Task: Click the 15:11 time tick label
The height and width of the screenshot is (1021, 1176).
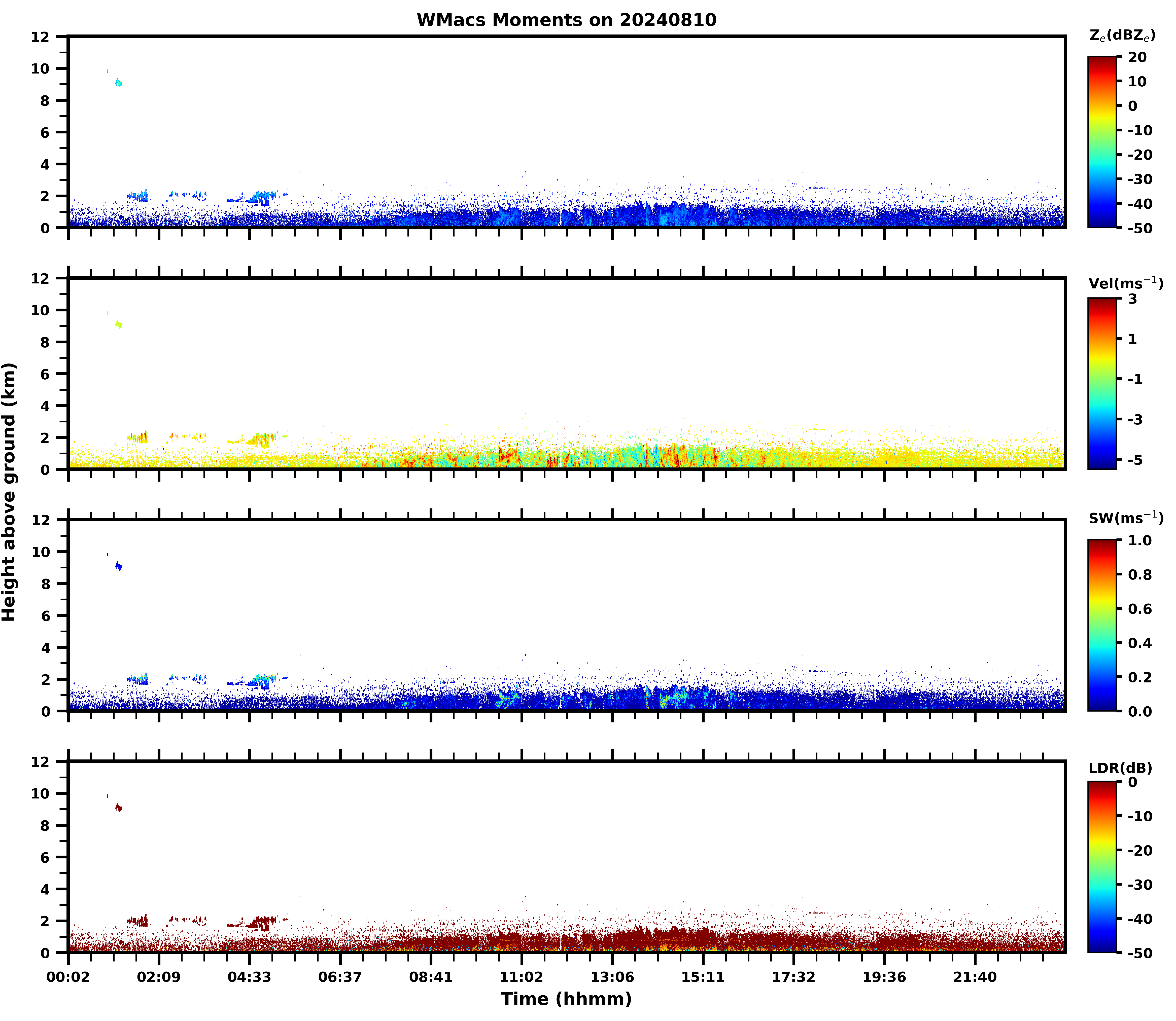Action: click(703, 977)
